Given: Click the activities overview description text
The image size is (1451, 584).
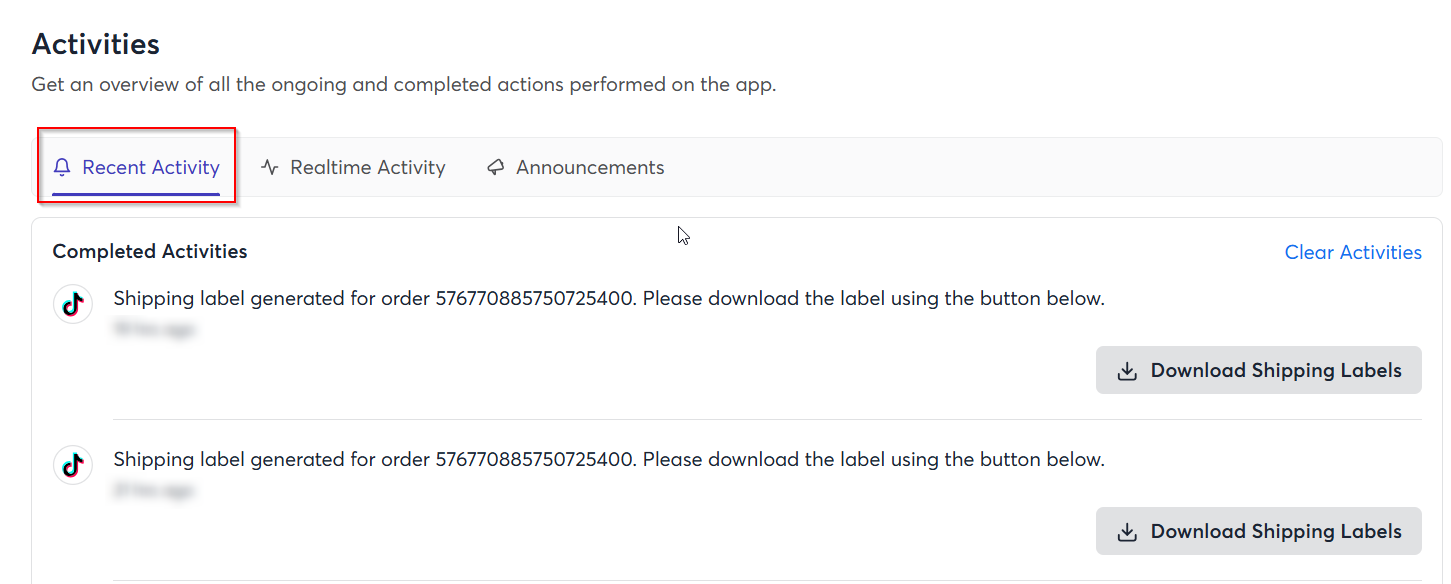Looking at the screenshot, I should [404, 84].
